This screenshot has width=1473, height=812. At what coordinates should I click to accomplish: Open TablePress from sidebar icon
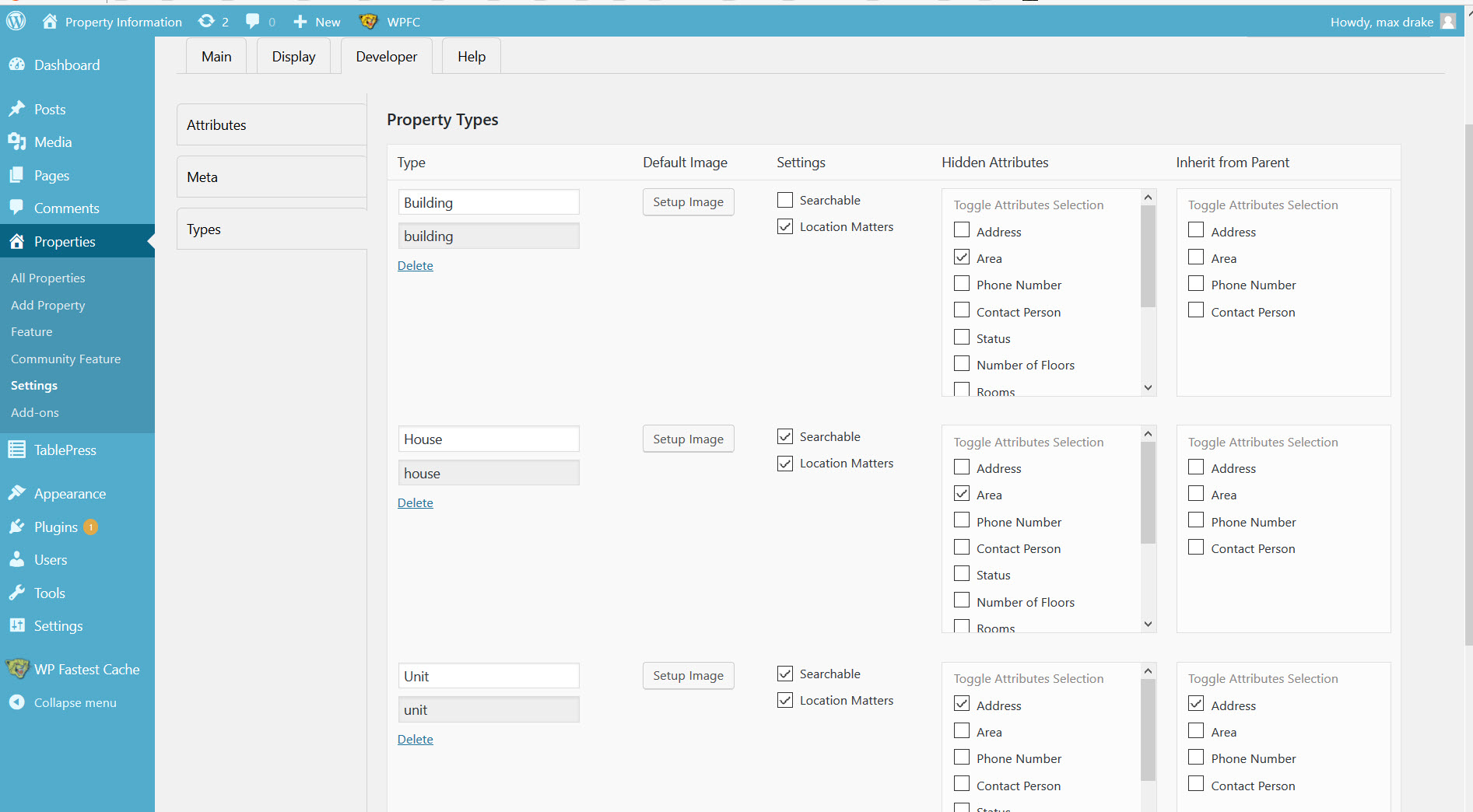tap(16, 450)
